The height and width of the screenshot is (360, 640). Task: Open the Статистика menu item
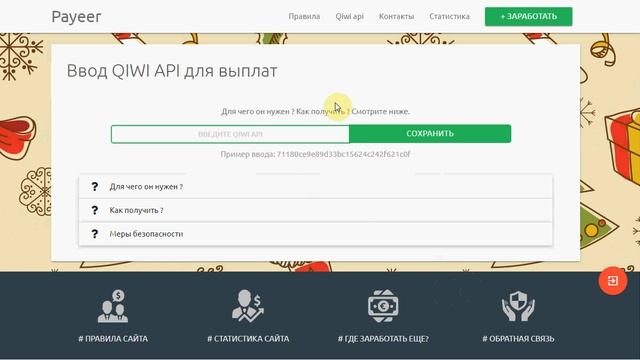tap(449, 17)
